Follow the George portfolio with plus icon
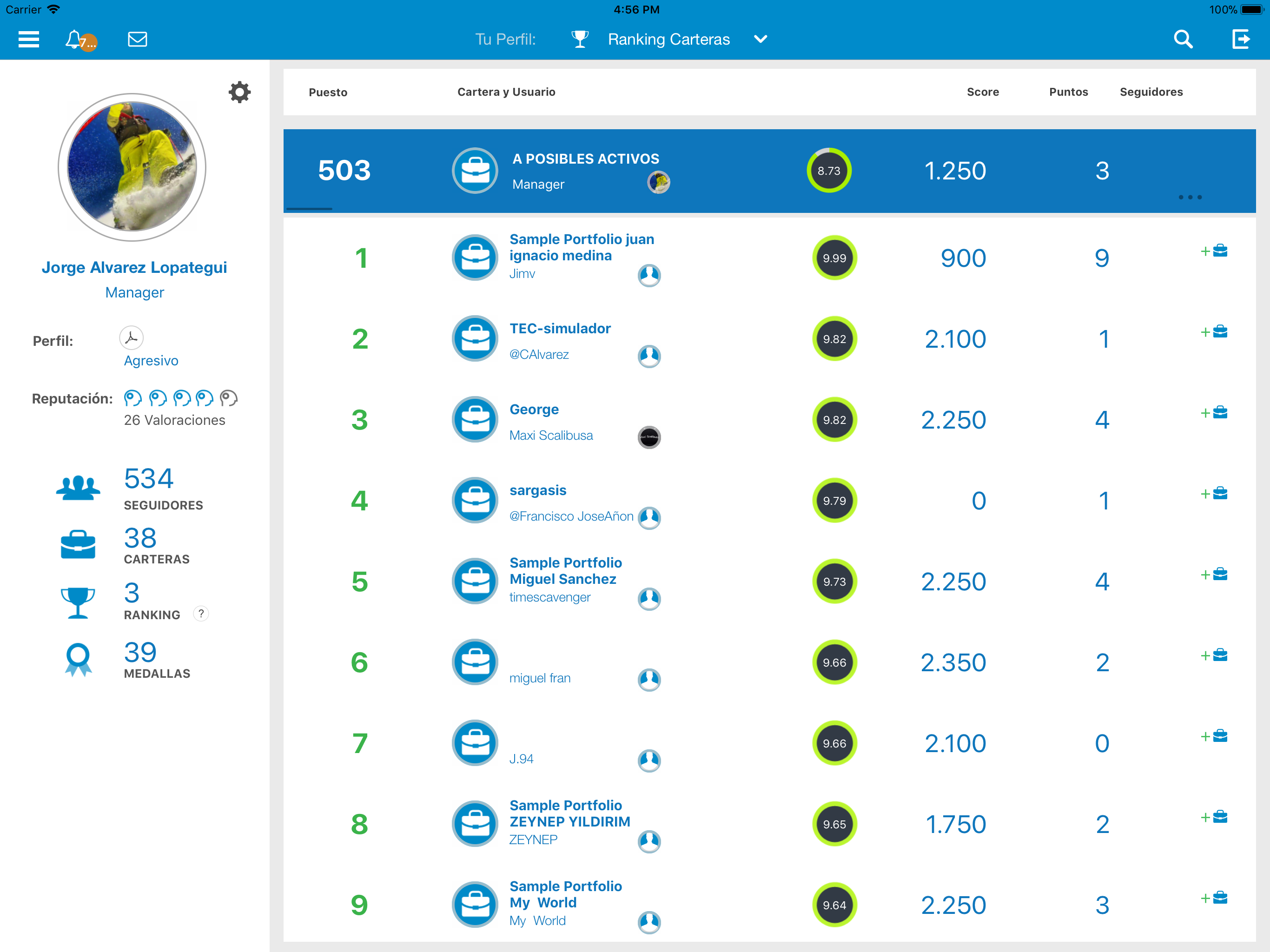Image resolution: width=1270 pixels, height=952 pixels. [x=1214, y=413]
